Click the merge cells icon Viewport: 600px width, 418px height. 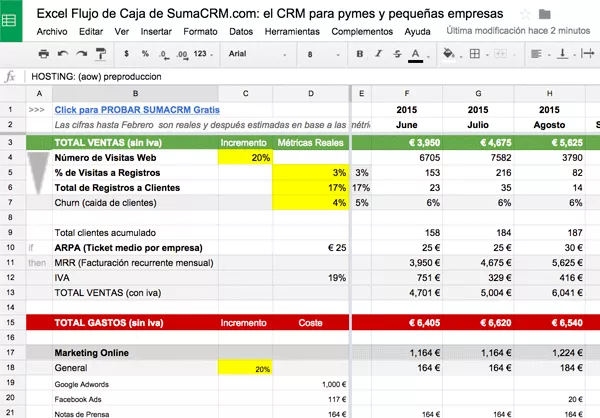[x=500, y=54]
